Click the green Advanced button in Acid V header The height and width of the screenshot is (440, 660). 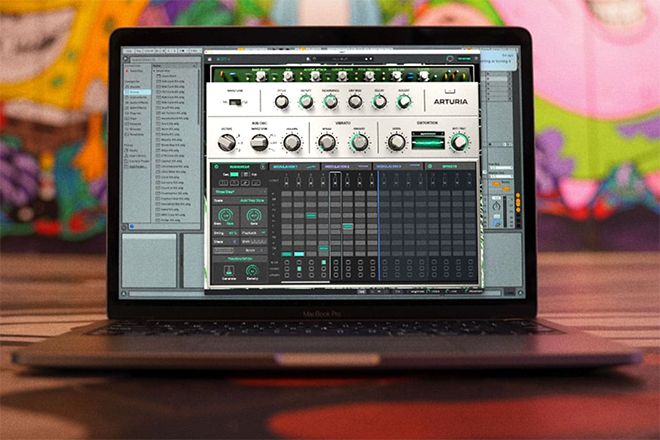point(464,59)
